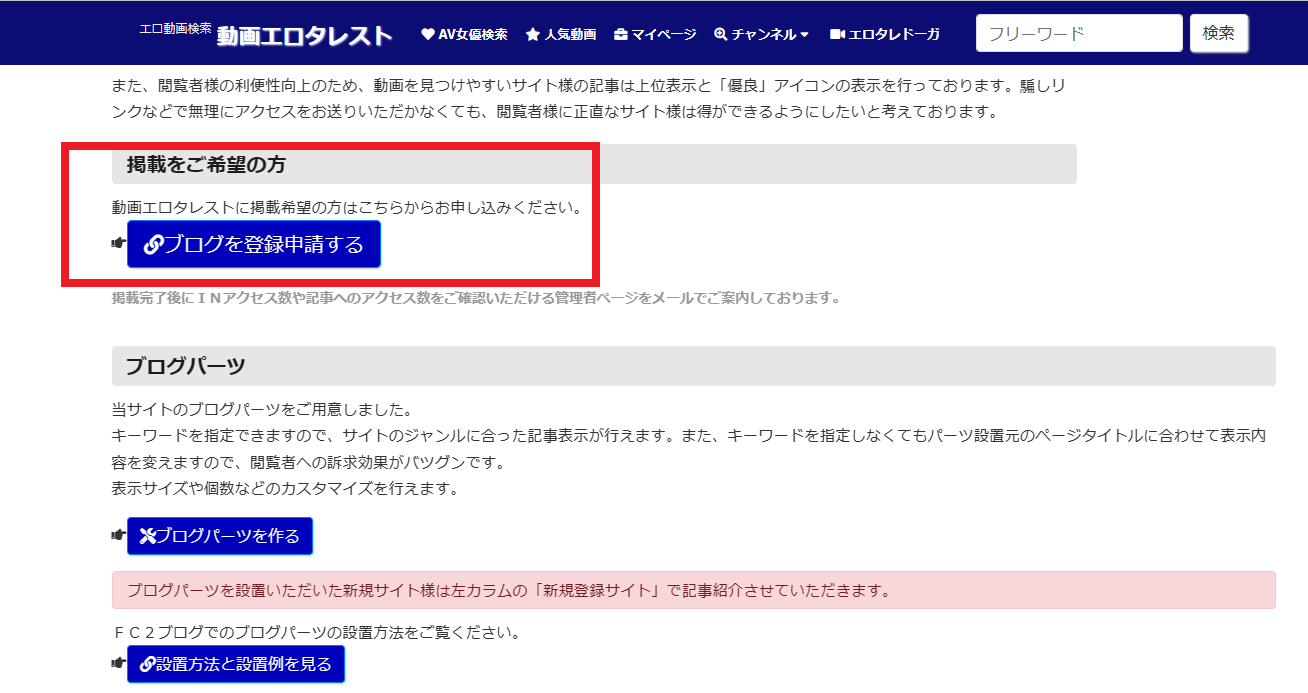This screenshot has width=1308, height=693.
Task: Click the 動画エロタレスト site logo
Action: click(304, 36)
